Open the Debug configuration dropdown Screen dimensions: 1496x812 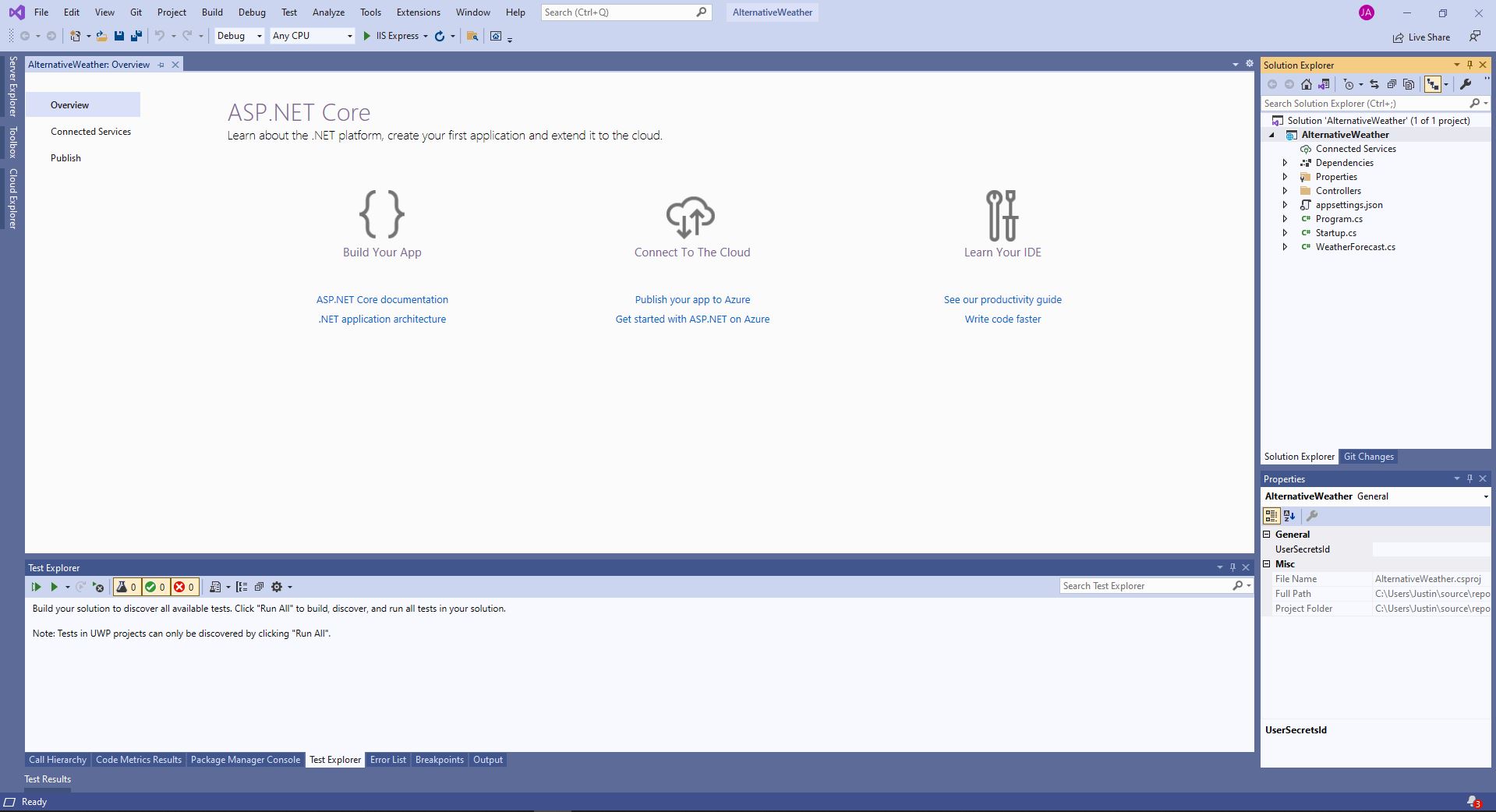239,36
